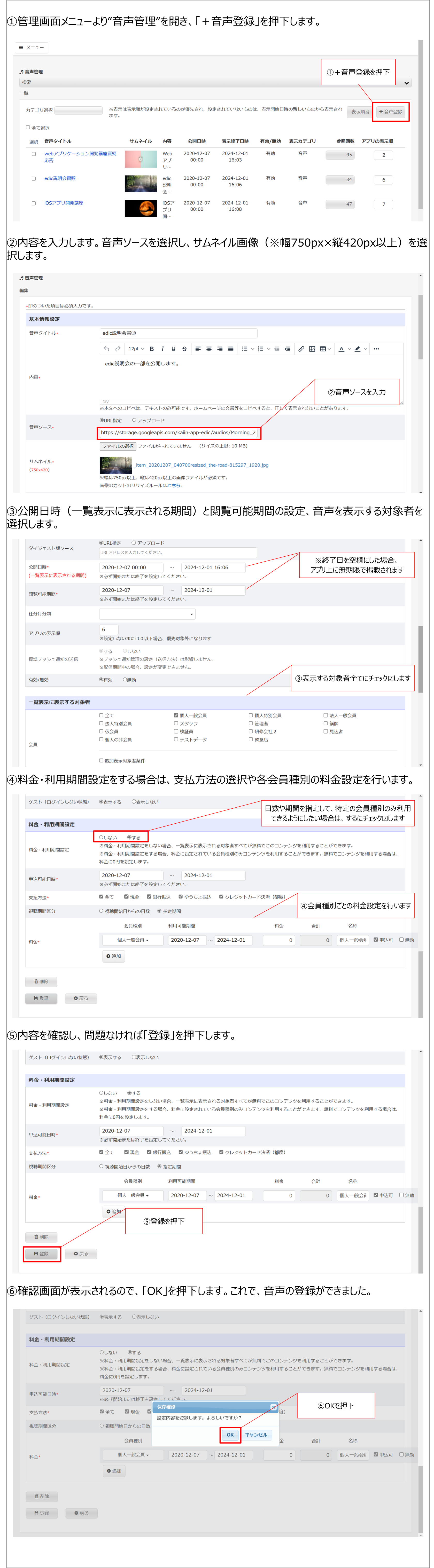Viewport: 434px width, 1568px height.
Task: Click the 戻る button in step ⑤
Action: 81,1253
